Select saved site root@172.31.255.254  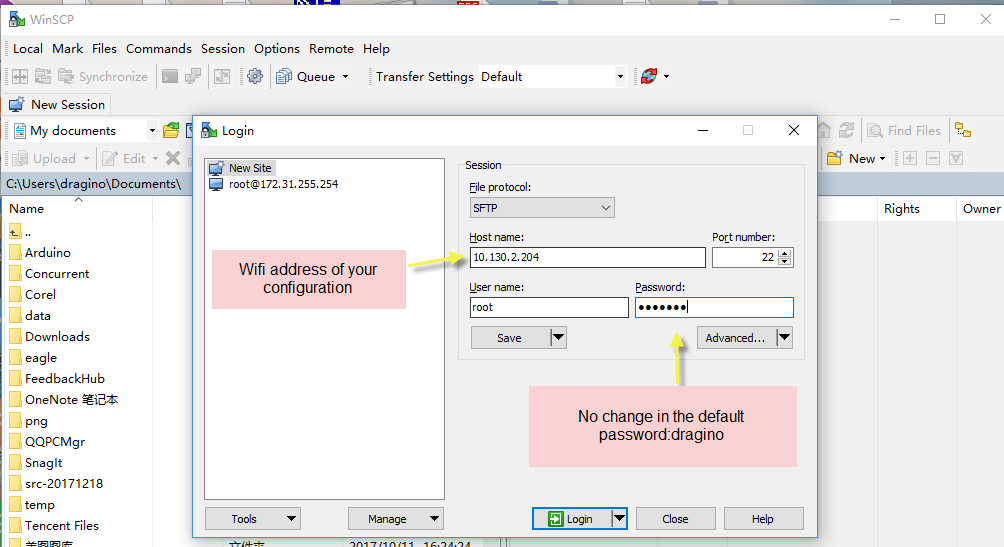click(x=274, y=184)
